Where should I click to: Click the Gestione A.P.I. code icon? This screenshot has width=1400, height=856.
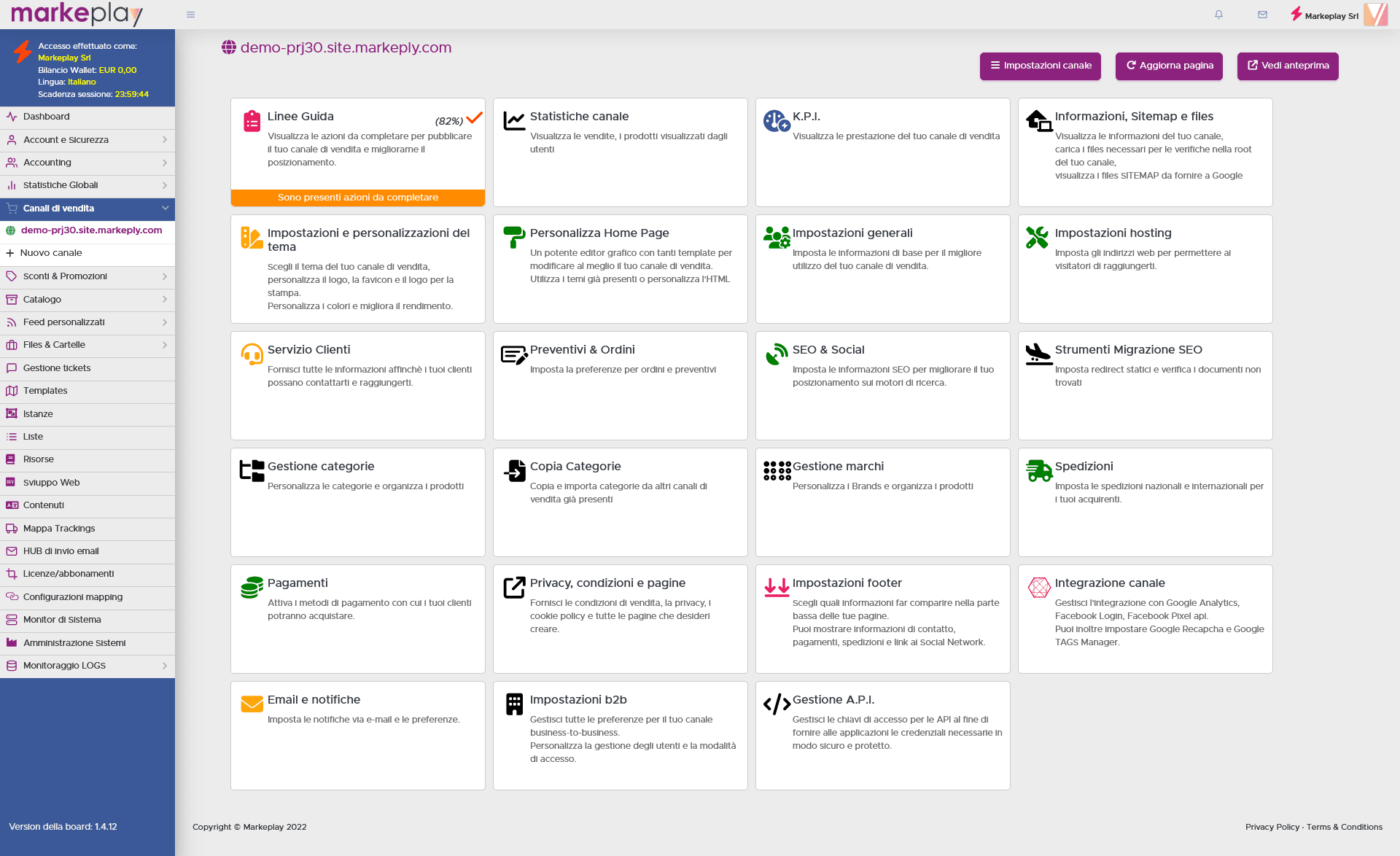777,704
